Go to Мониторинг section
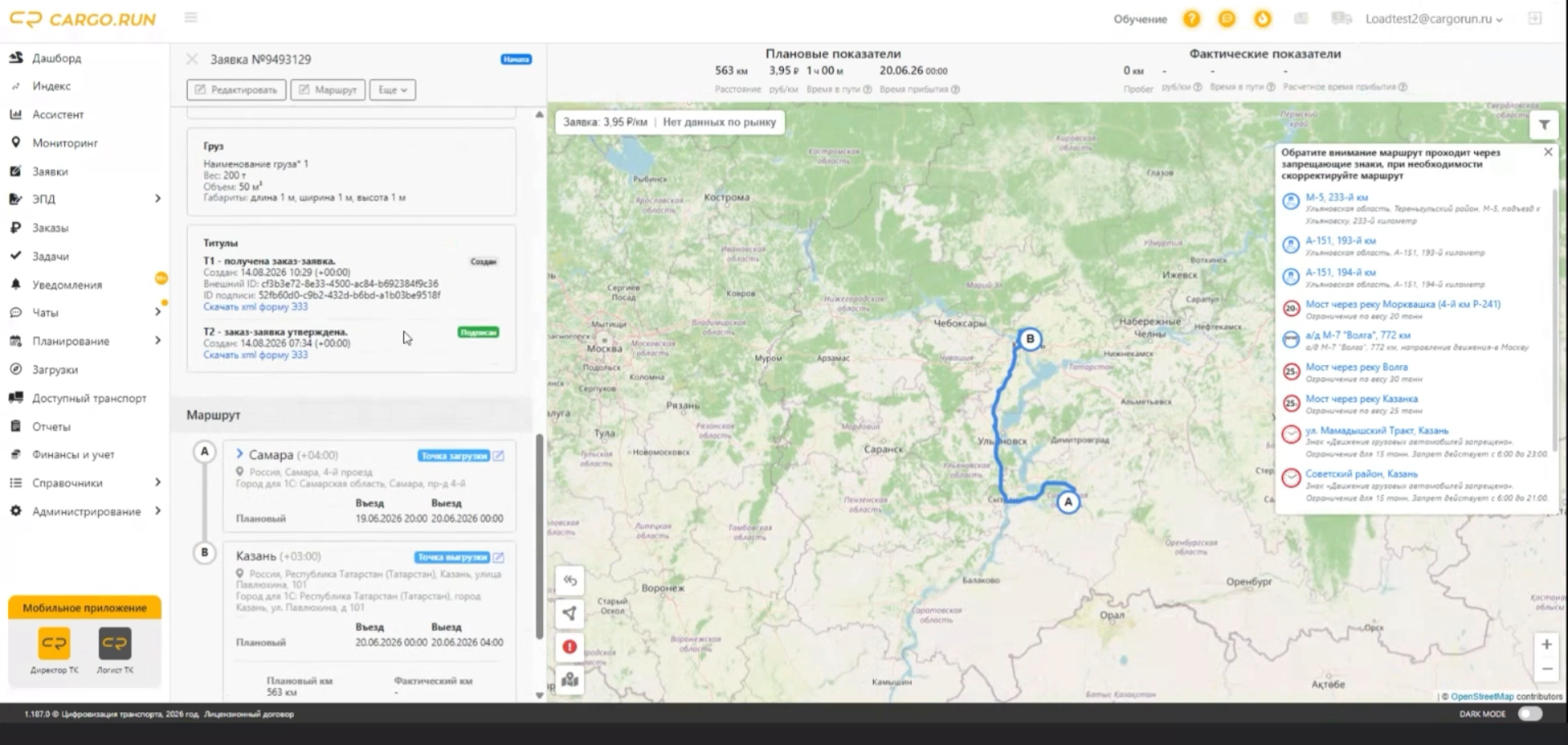1568x745 pixels. point(65,143)
